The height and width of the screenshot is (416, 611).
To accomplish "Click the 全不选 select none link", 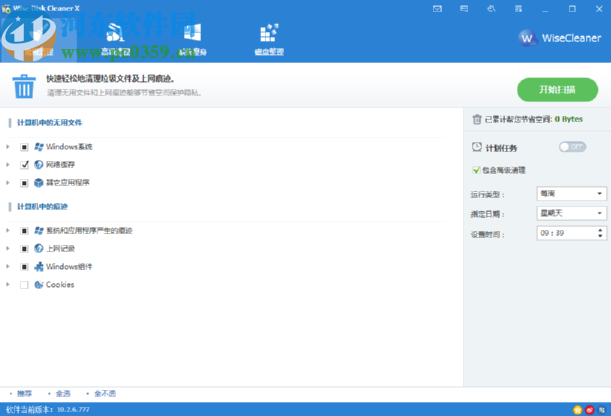I will pyautogui.click(x=105, y=393).
